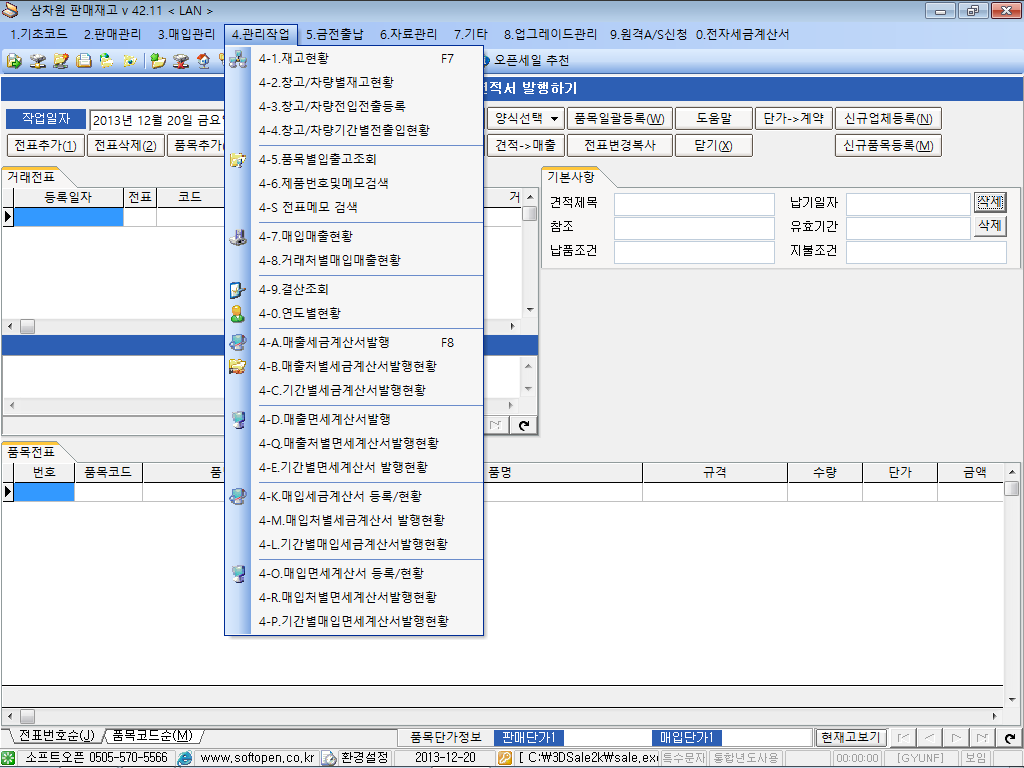Image resolution: width=1024 pixels, height=768 pixels.
Task: Click the up arrow of 품목전표 vertical scrollbar
Action: (x=1012, y=489)
